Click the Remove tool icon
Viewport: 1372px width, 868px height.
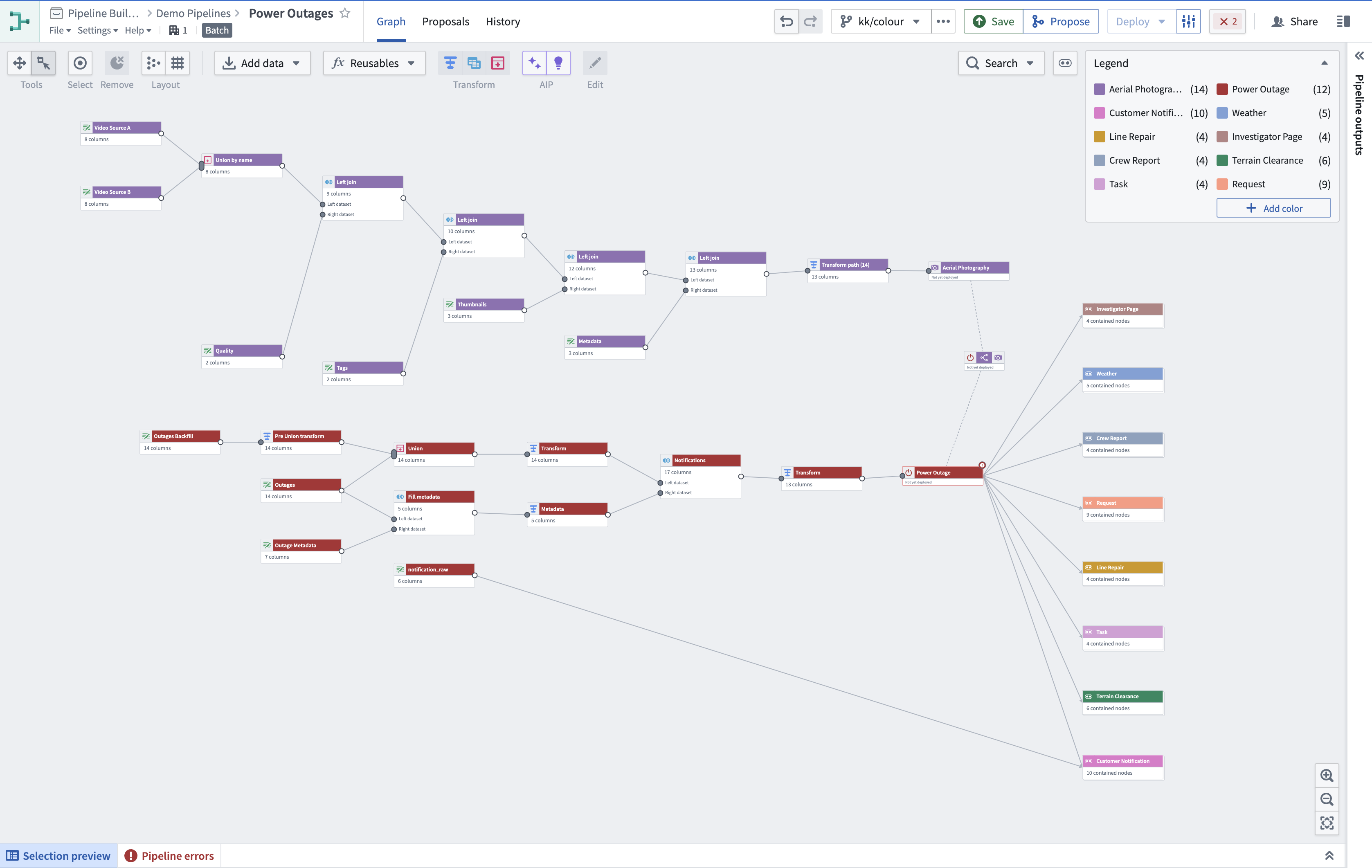pyautogui.click(x=117, y=63)
